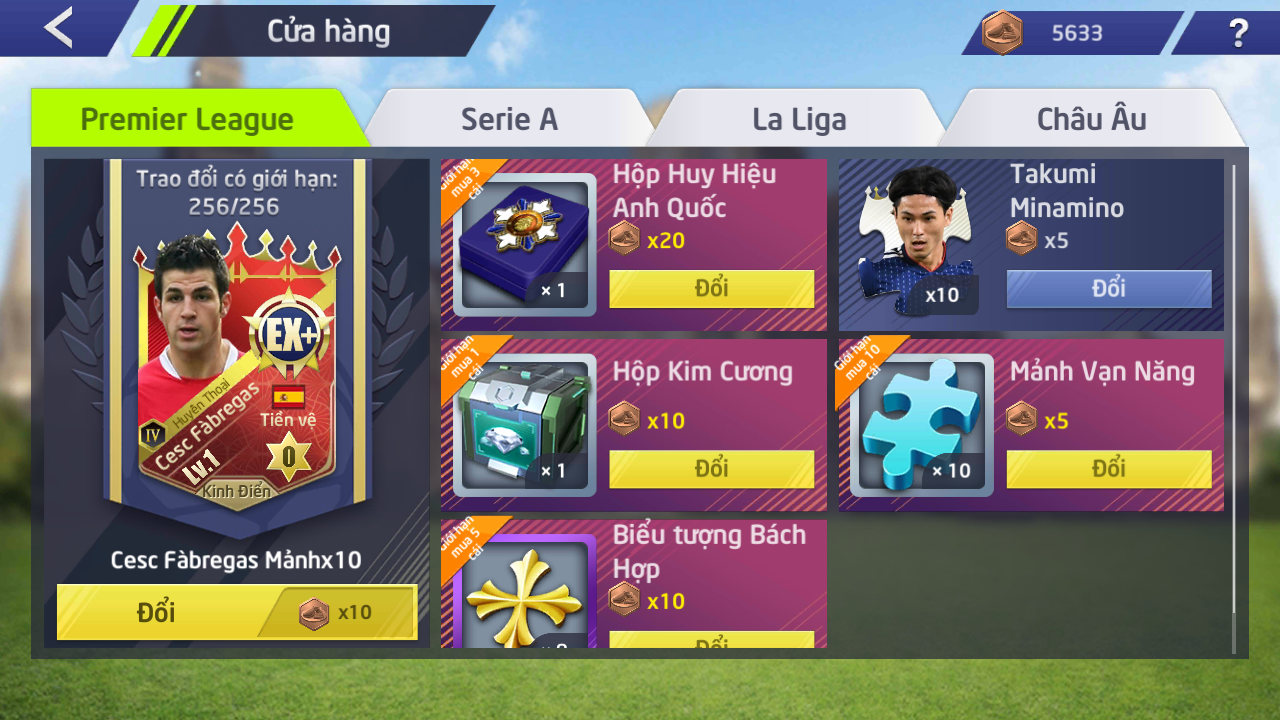Switch to the Serie A tab
The image size is (1280, 720).
click(509, 119)
